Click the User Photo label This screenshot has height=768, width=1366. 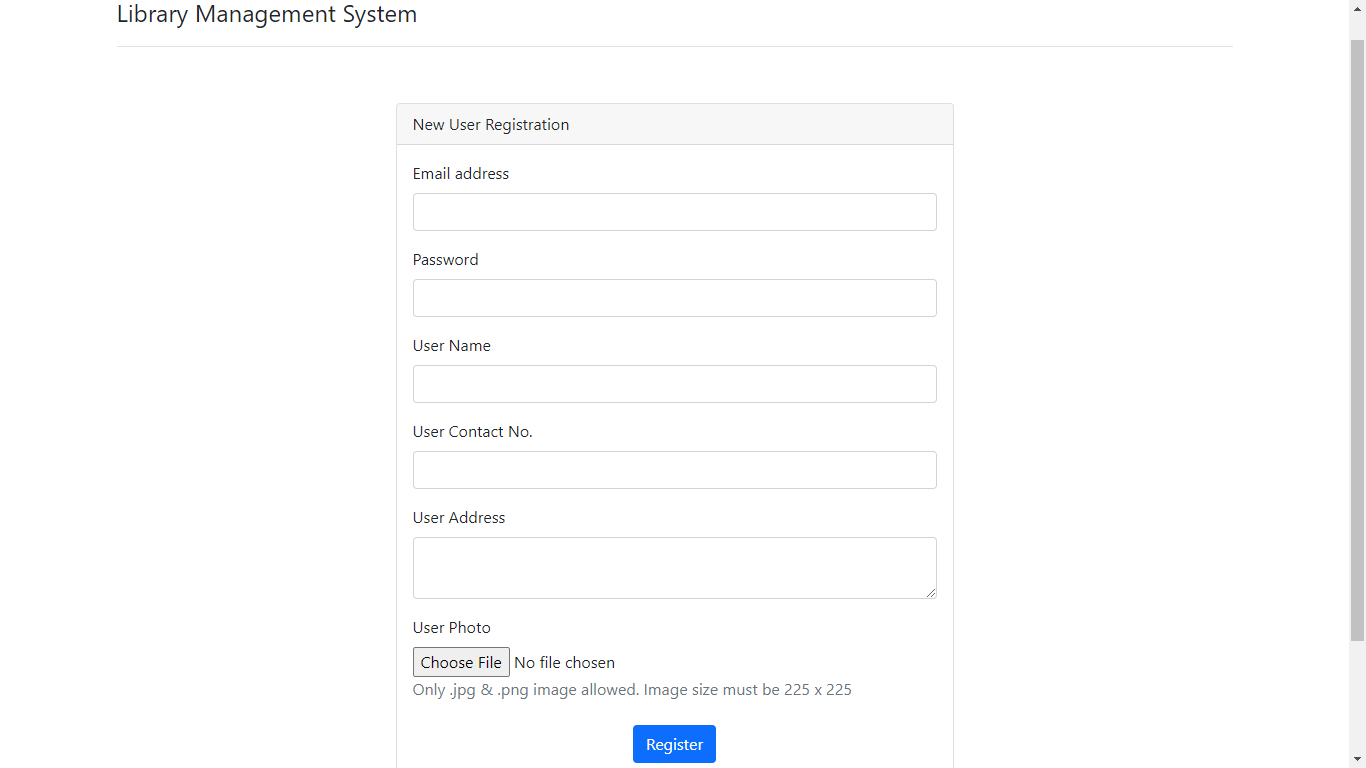coord(452,628)
